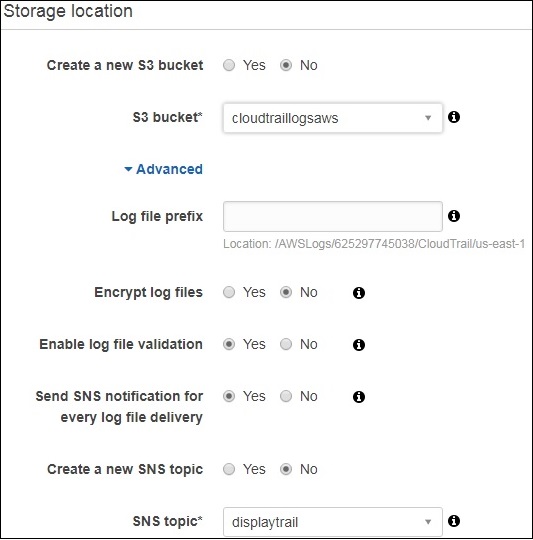The image size is (533, 540).
Task: Select No for Create a new SNS topic
Action: click(x=286, y=469)
